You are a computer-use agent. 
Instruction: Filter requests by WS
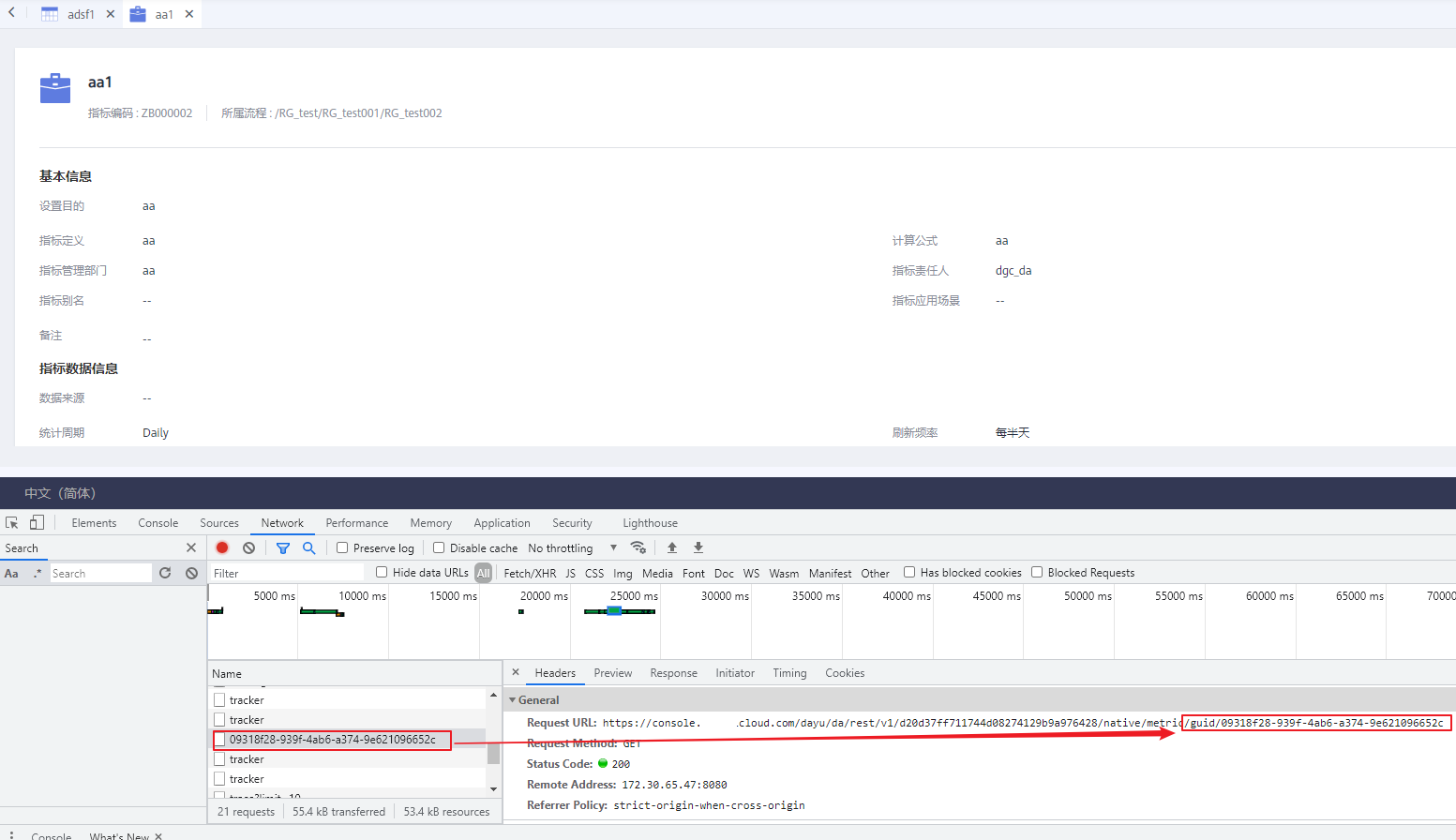pyautogui.click(x=751, y=573)
